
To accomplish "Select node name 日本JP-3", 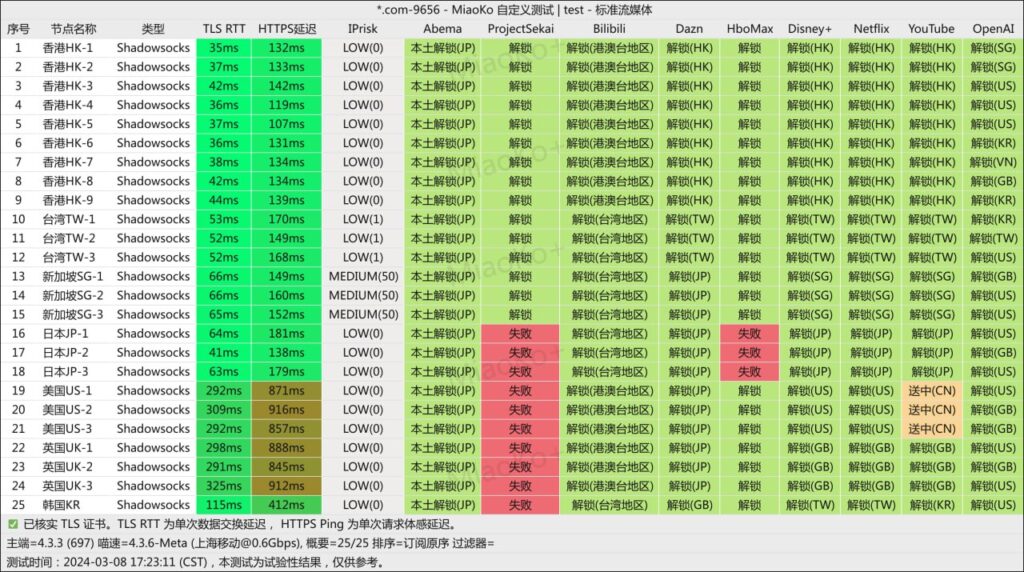I will (x=65, y=372).
